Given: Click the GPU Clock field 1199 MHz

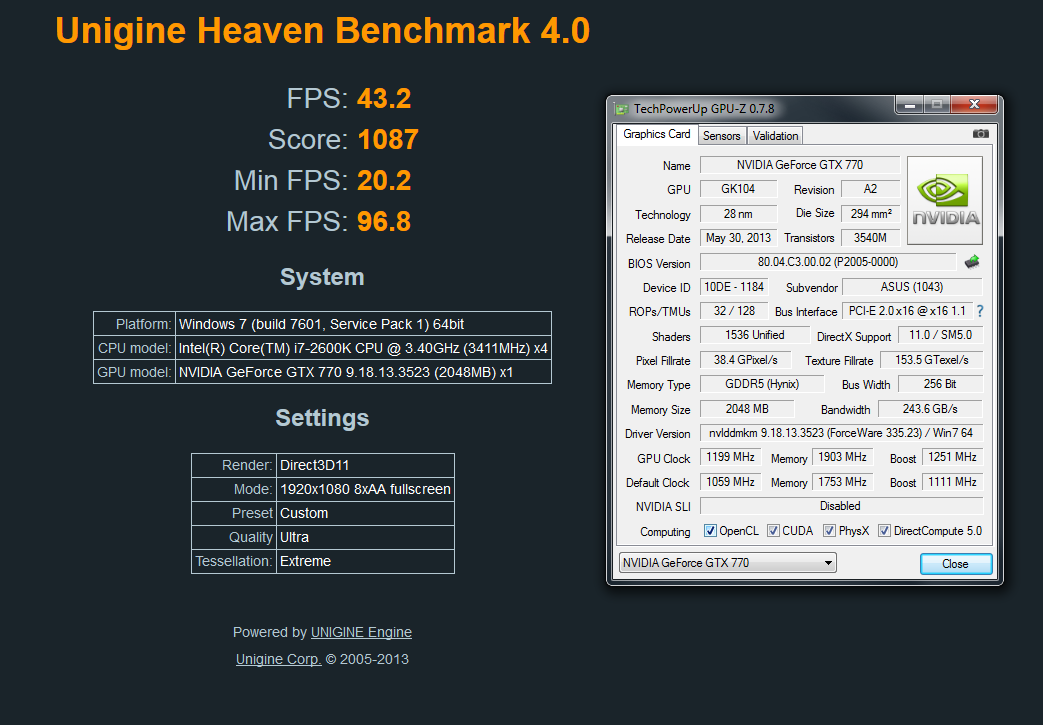Looking at the screenshot, I should point(730,457).
